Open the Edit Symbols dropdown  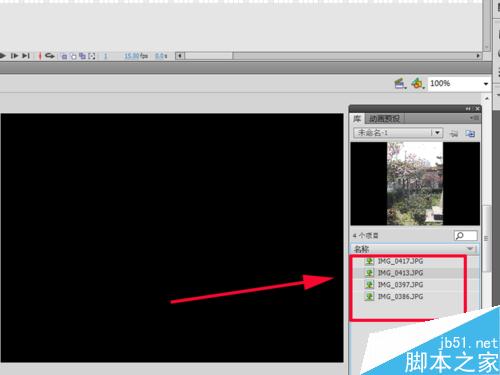418,83
